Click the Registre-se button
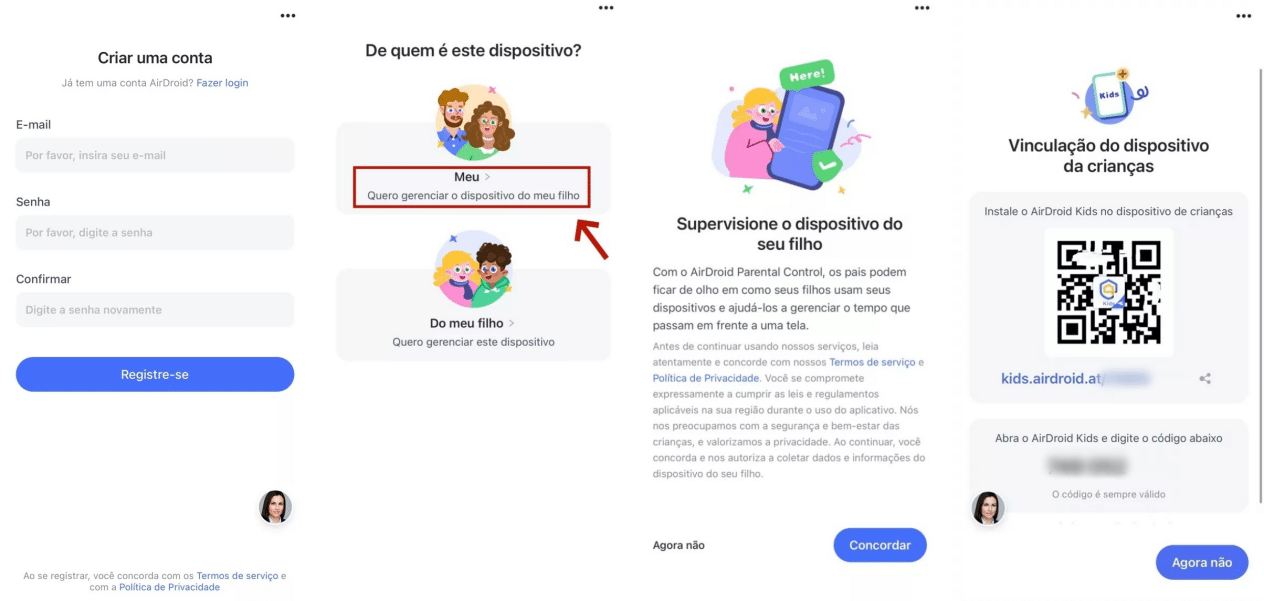This screenshot has width=1264, height=601. [155, 374]
